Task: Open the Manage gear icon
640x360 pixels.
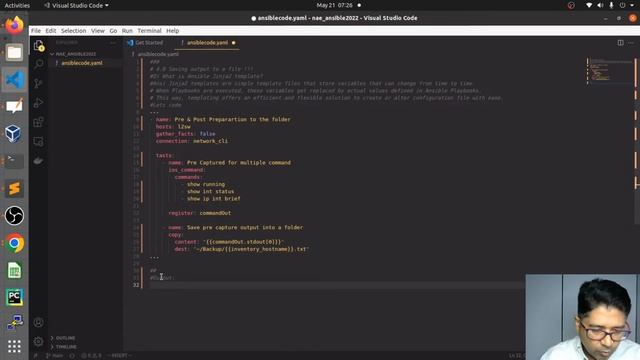Action: pyautogui.click(x=38, y=341)
